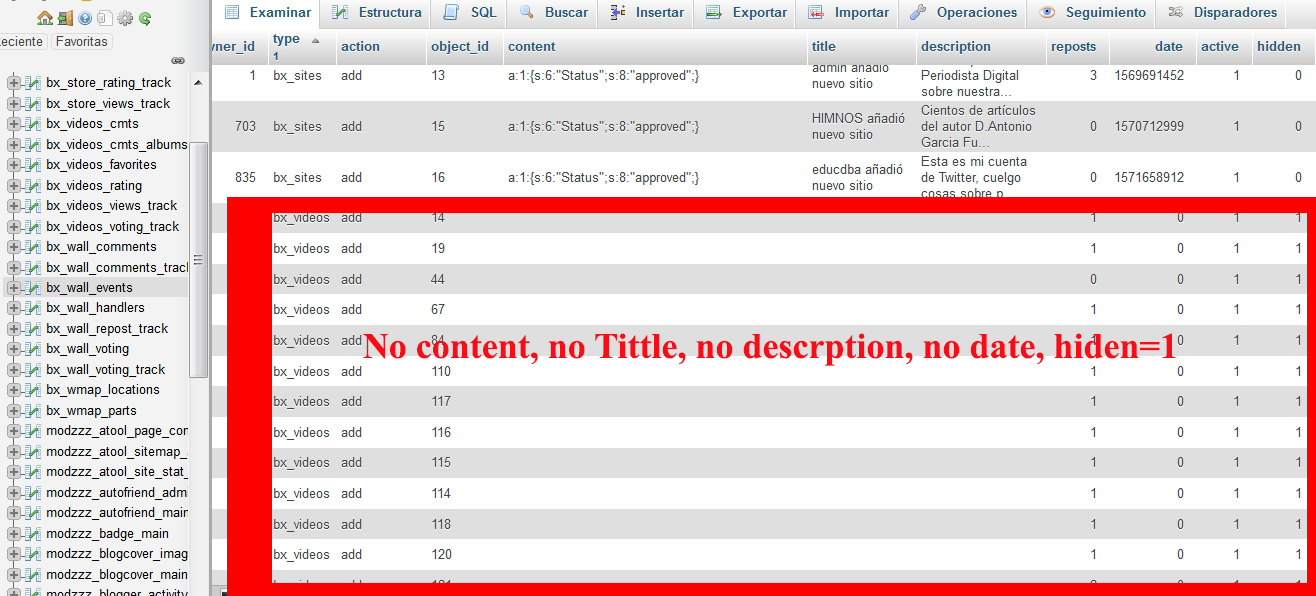Click table icon beside bx_wall_voting
The height and width of the screenshot is (596, 1316).
coord(33,349)
